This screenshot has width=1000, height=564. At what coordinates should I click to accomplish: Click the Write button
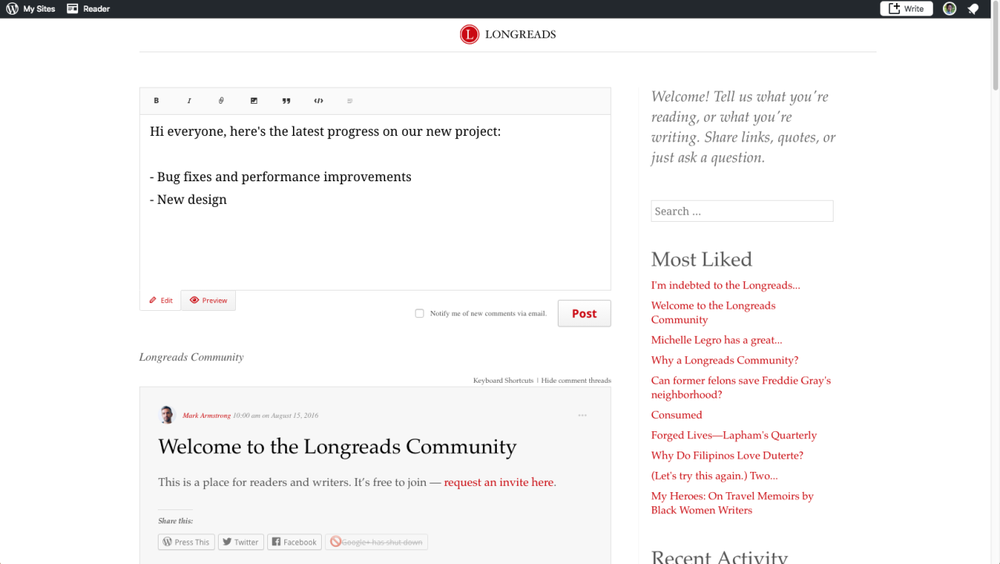tap(906, 8)
